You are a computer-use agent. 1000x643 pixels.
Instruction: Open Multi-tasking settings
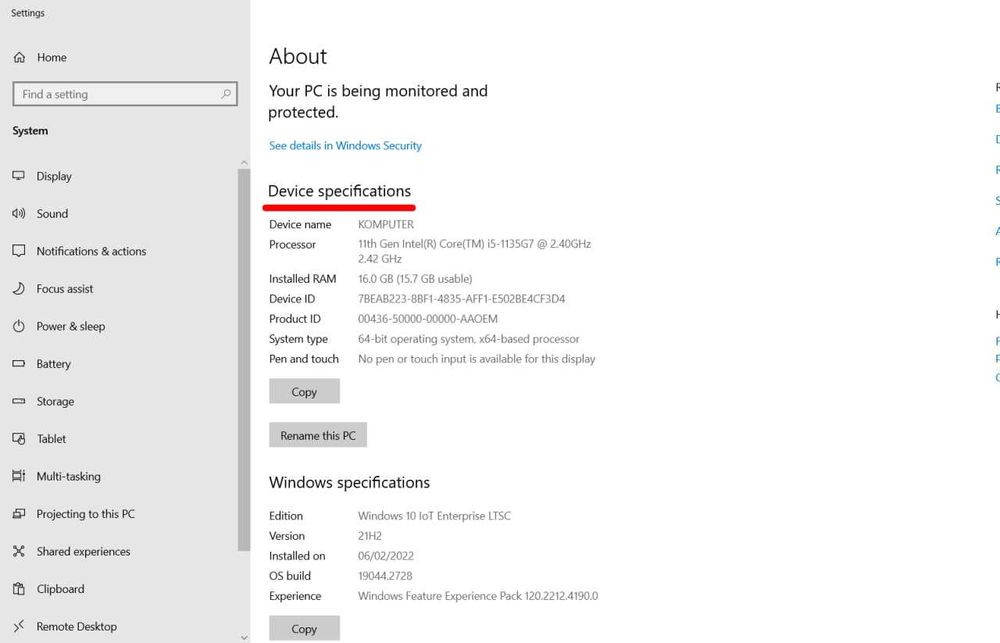(x=121, y=476)
